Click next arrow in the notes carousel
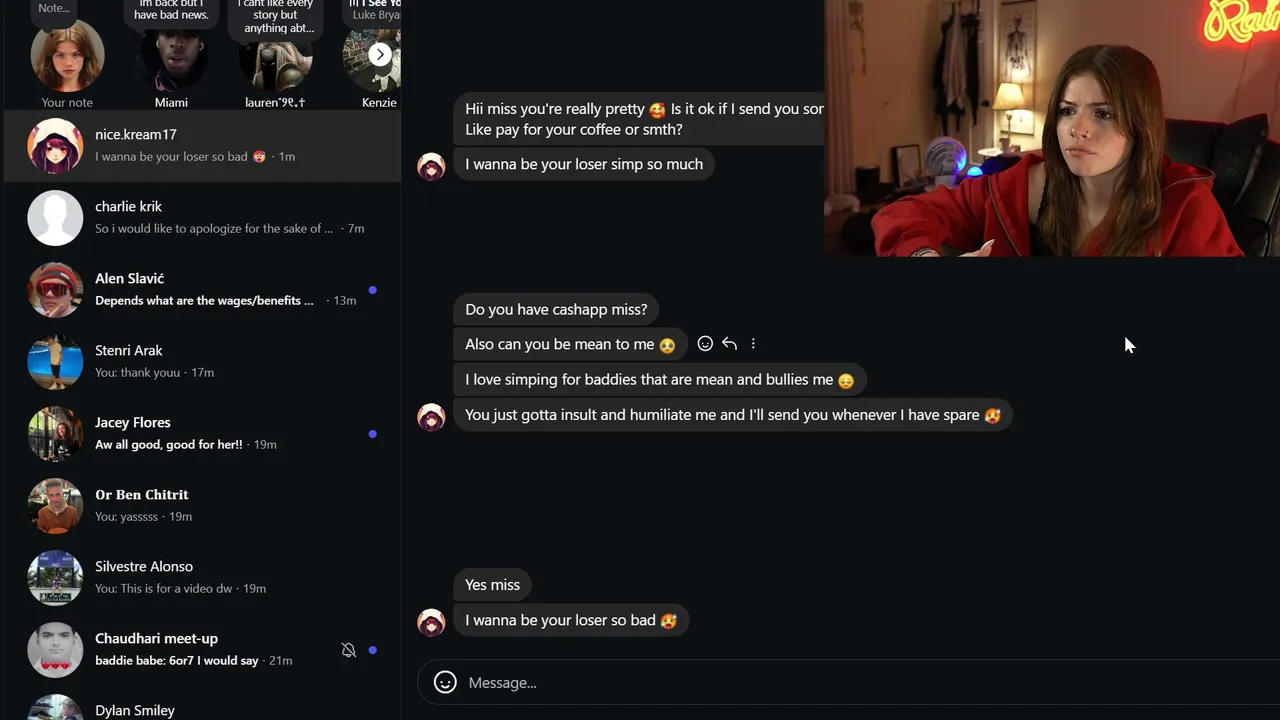Viewport: 1280px width, 720px height. point(380,55)
